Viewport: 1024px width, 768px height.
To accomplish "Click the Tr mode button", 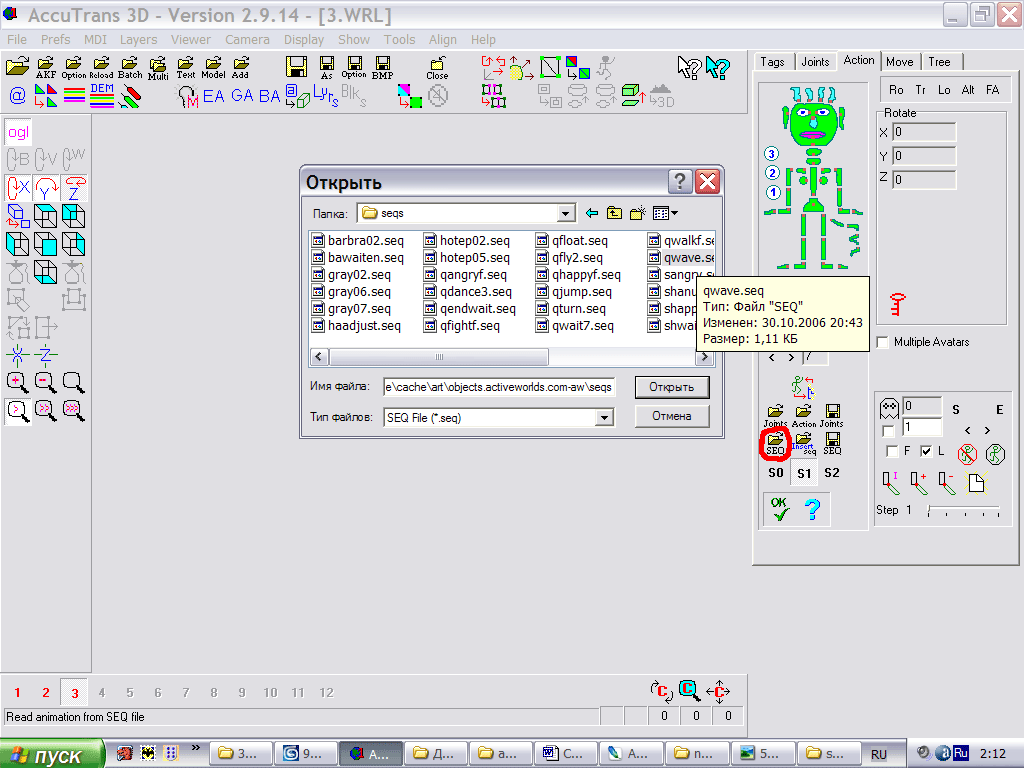I will (920, 90).
